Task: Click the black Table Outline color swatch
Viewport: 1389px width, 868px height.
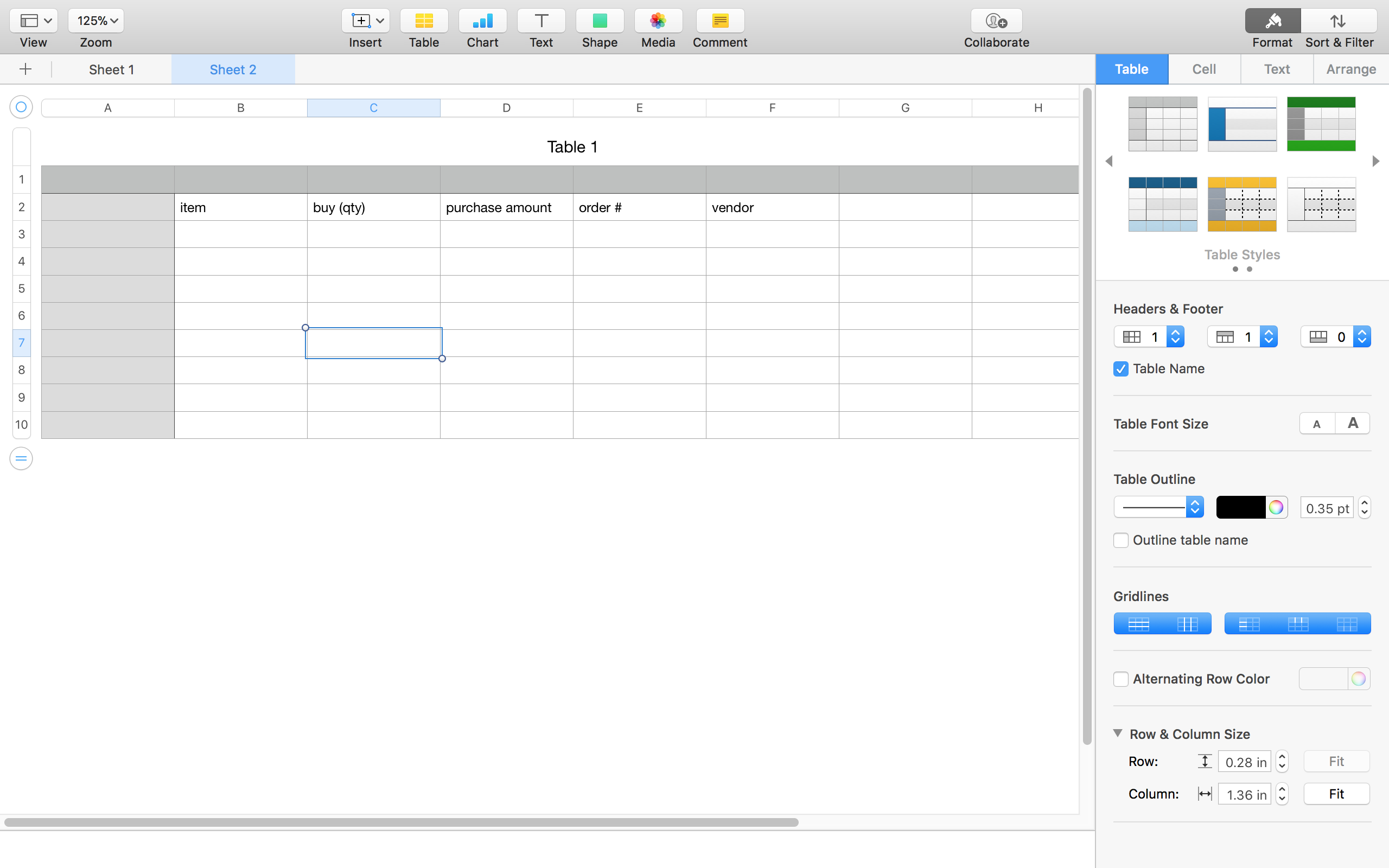Action: (1240, 507)
